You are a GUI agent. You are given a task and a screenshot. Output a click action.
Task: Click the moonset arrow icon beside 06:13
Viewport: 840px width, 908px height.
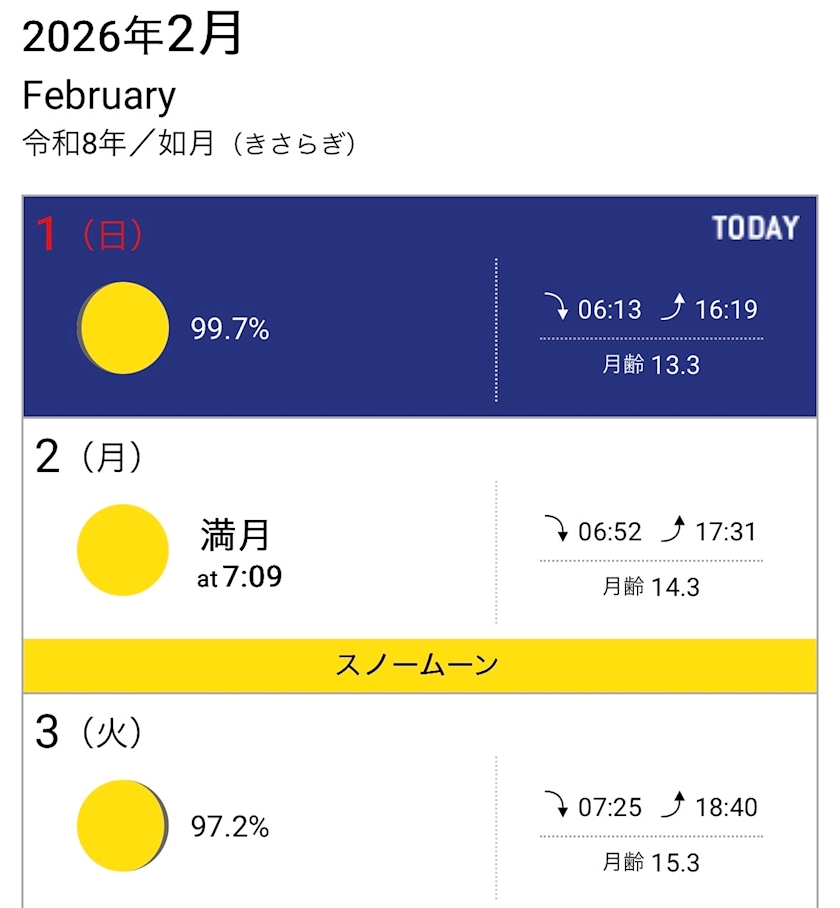tap(556, 307)
